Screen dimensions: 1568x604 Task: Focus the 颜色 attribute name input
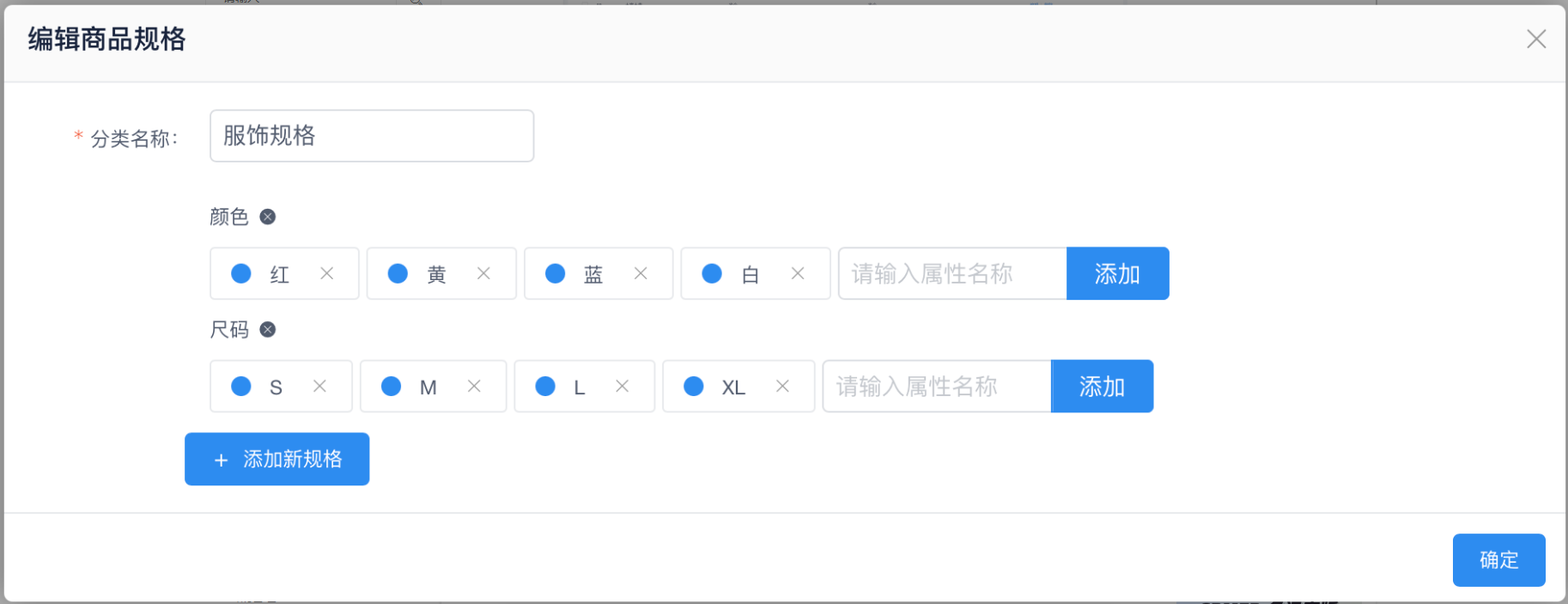951,273
